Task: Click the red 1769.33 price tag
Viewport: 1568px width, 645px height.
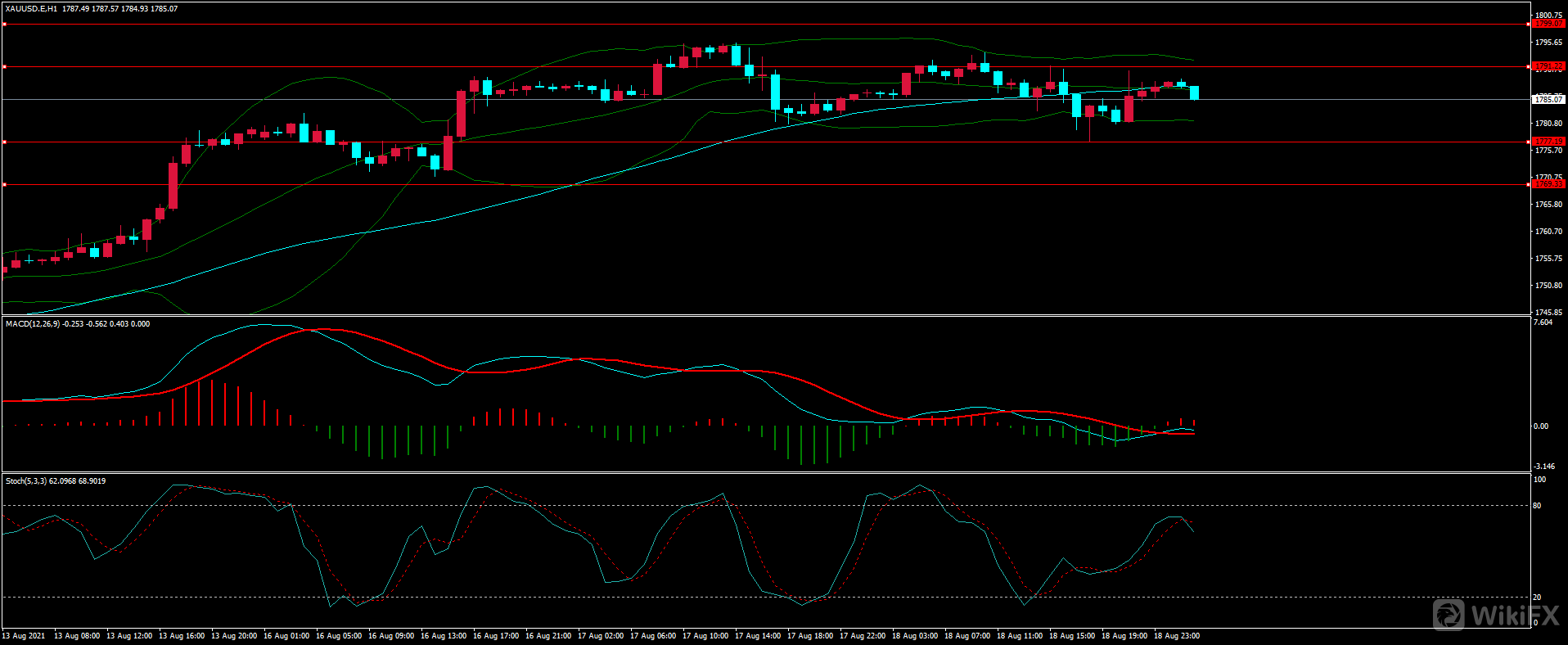Action: click(1548, 184)
